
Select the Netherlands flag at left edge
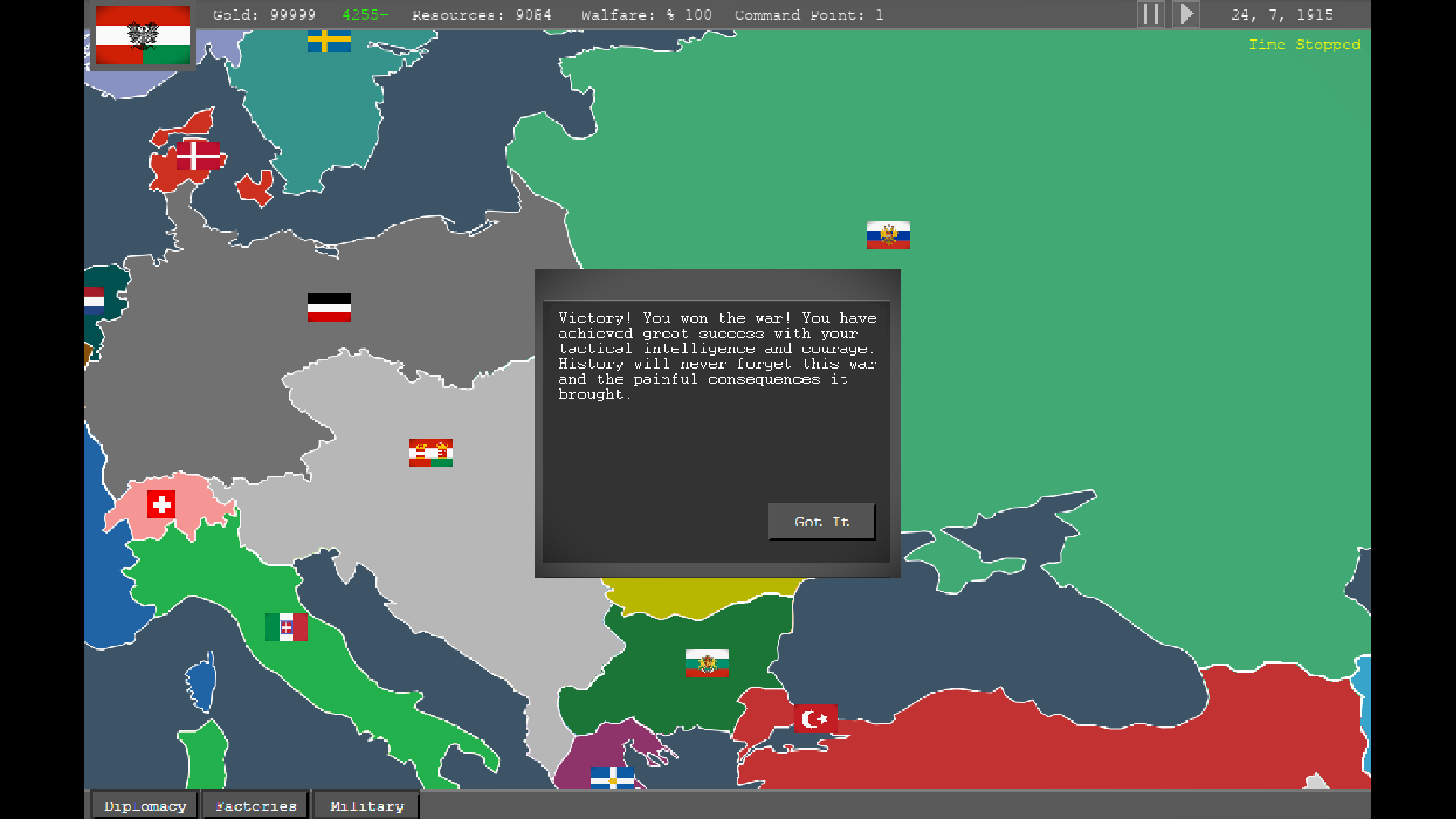click(94, 300)
